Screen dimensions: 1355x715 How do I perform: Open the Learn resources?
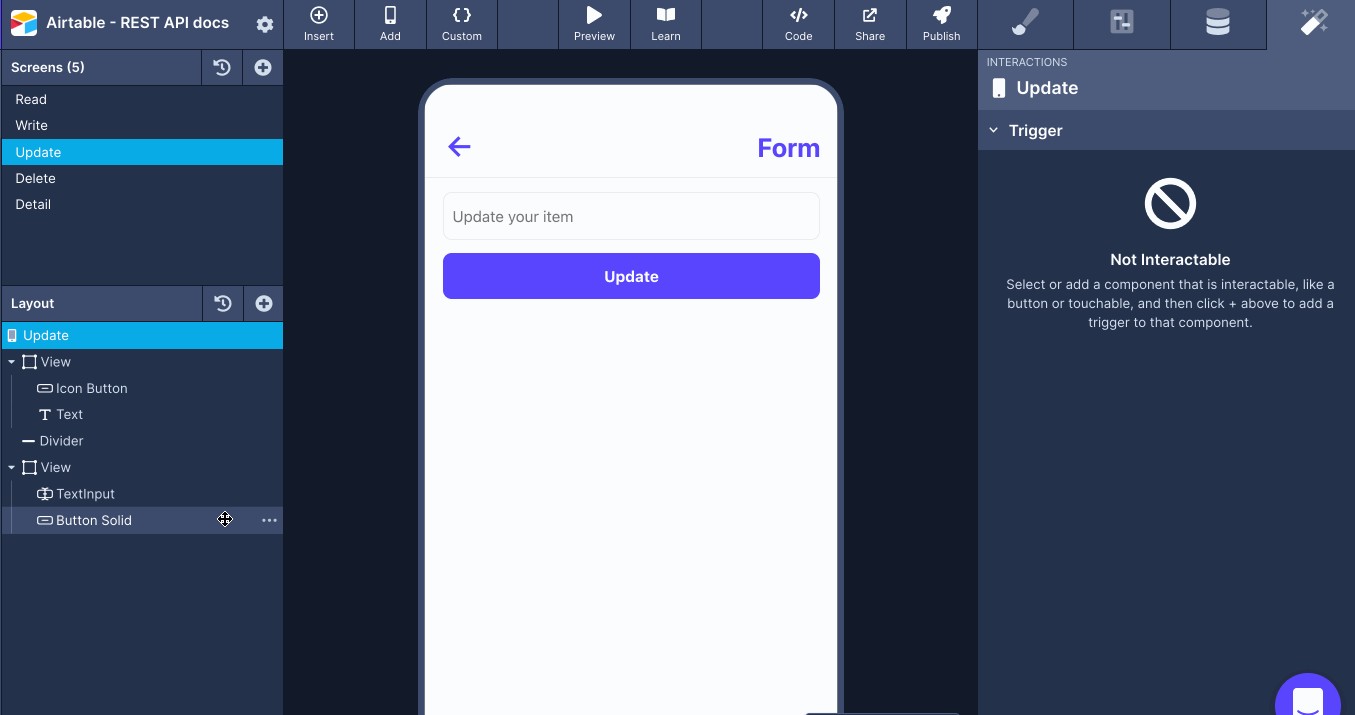click(666, 25)
